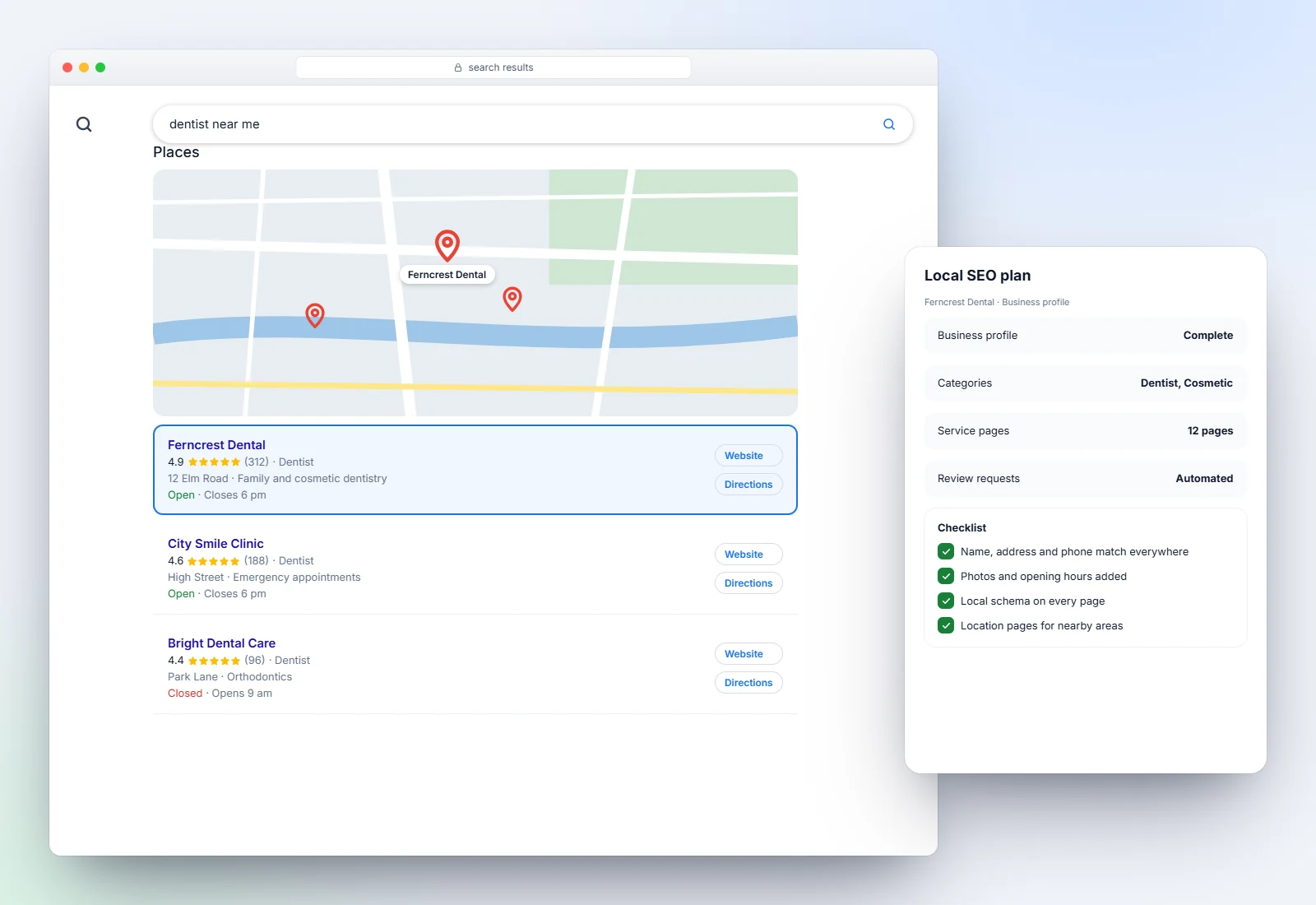
Task: Click Directions button for City Smile Clinic
Action: pyautogui.click(x=748, y=583)
